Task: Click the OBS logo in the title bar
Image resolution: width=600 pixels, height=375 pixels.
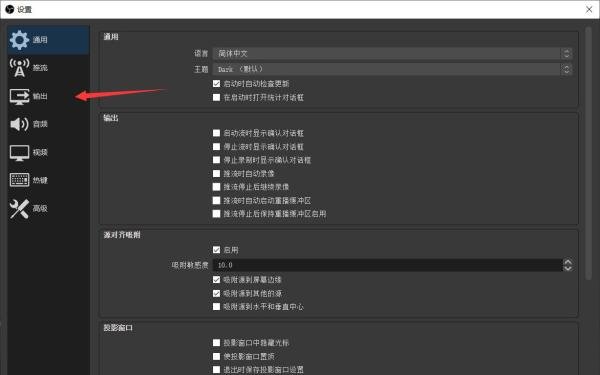Action: tap(10, 9)
